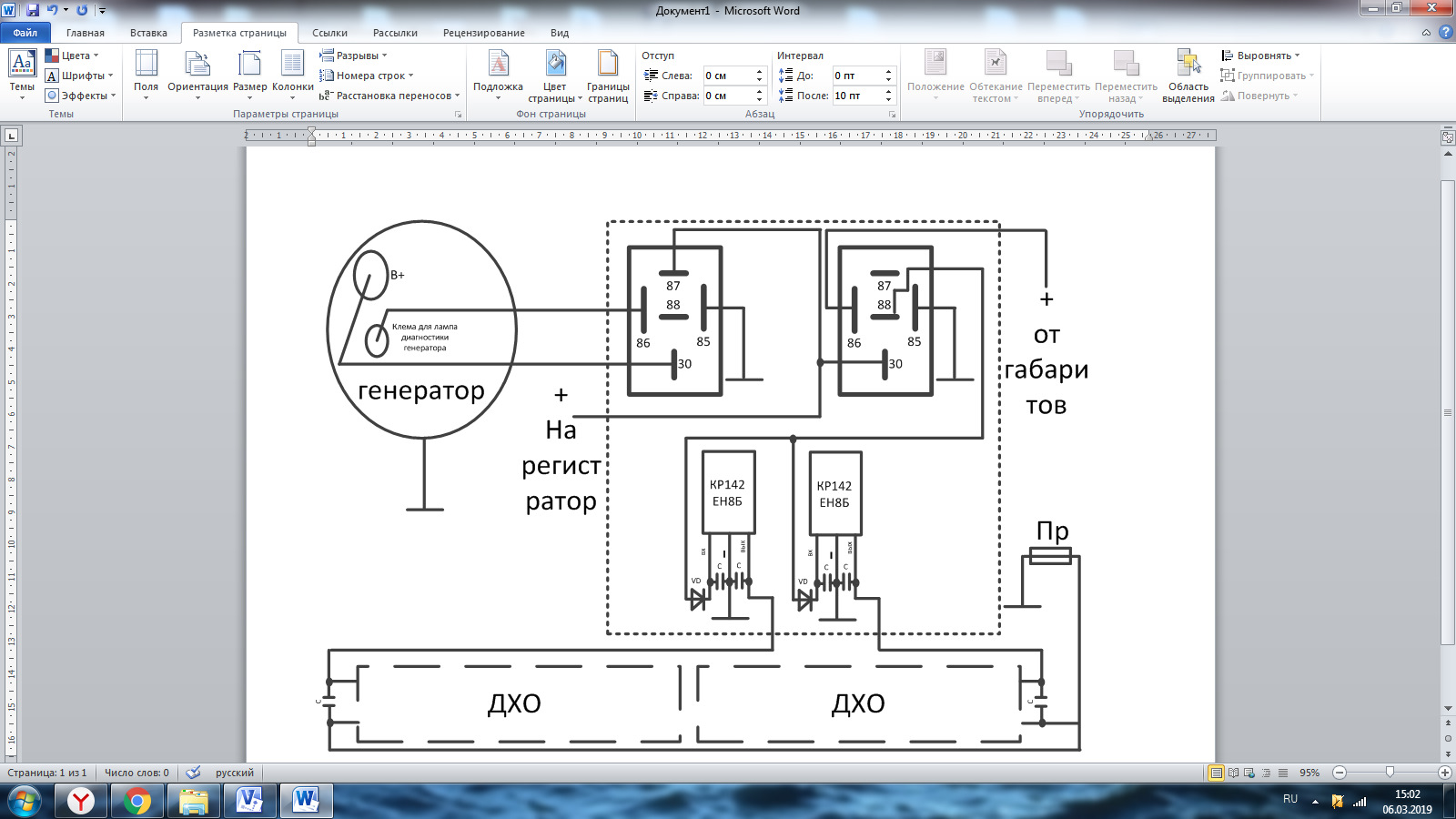
Task: Select Web Layout view button
Action: point(1249,773)
